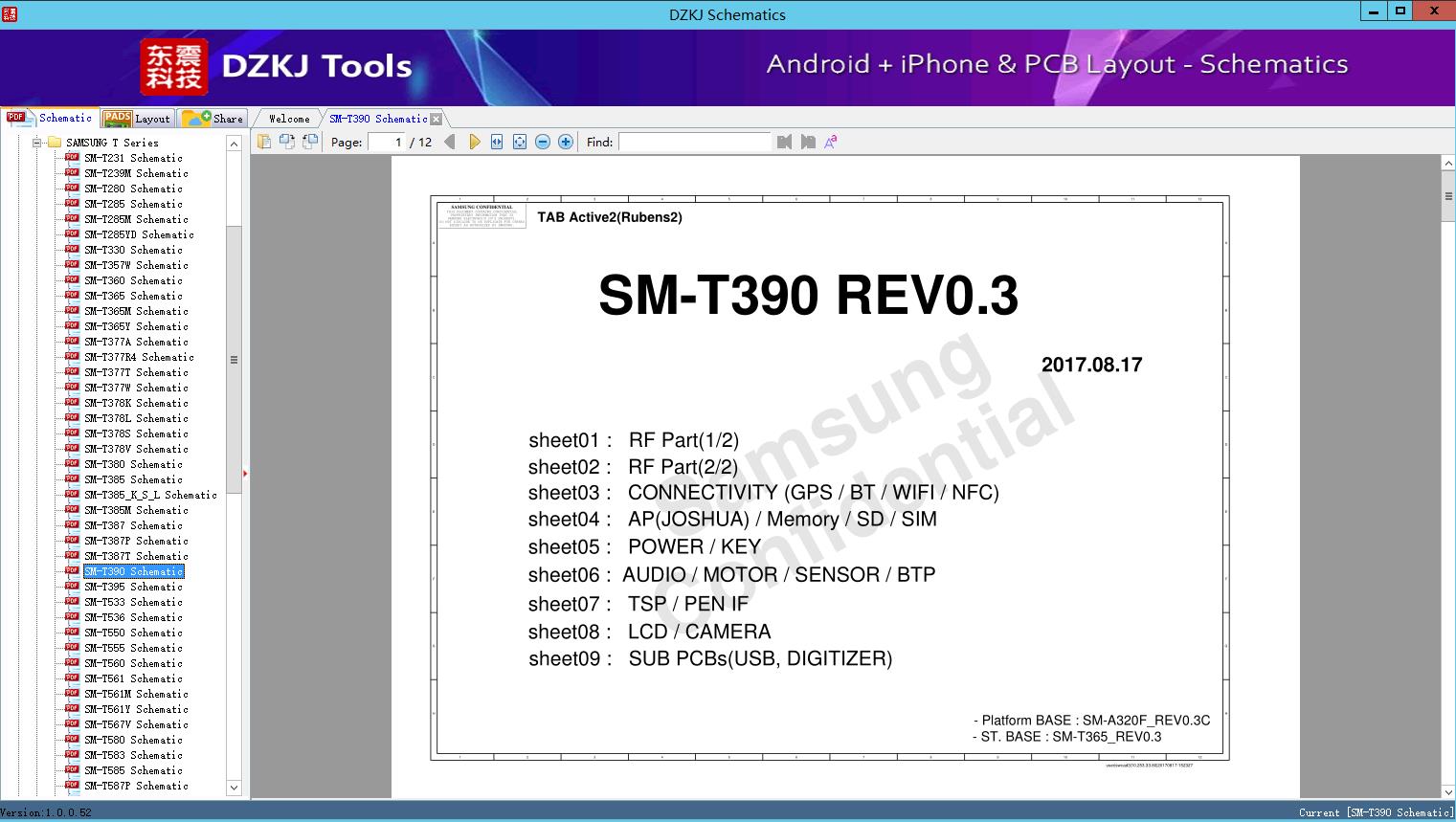The width and height of the screenshot is (1456, 822).
Task: Open SM-T377A Schematic in the tree
Action: 136,342
